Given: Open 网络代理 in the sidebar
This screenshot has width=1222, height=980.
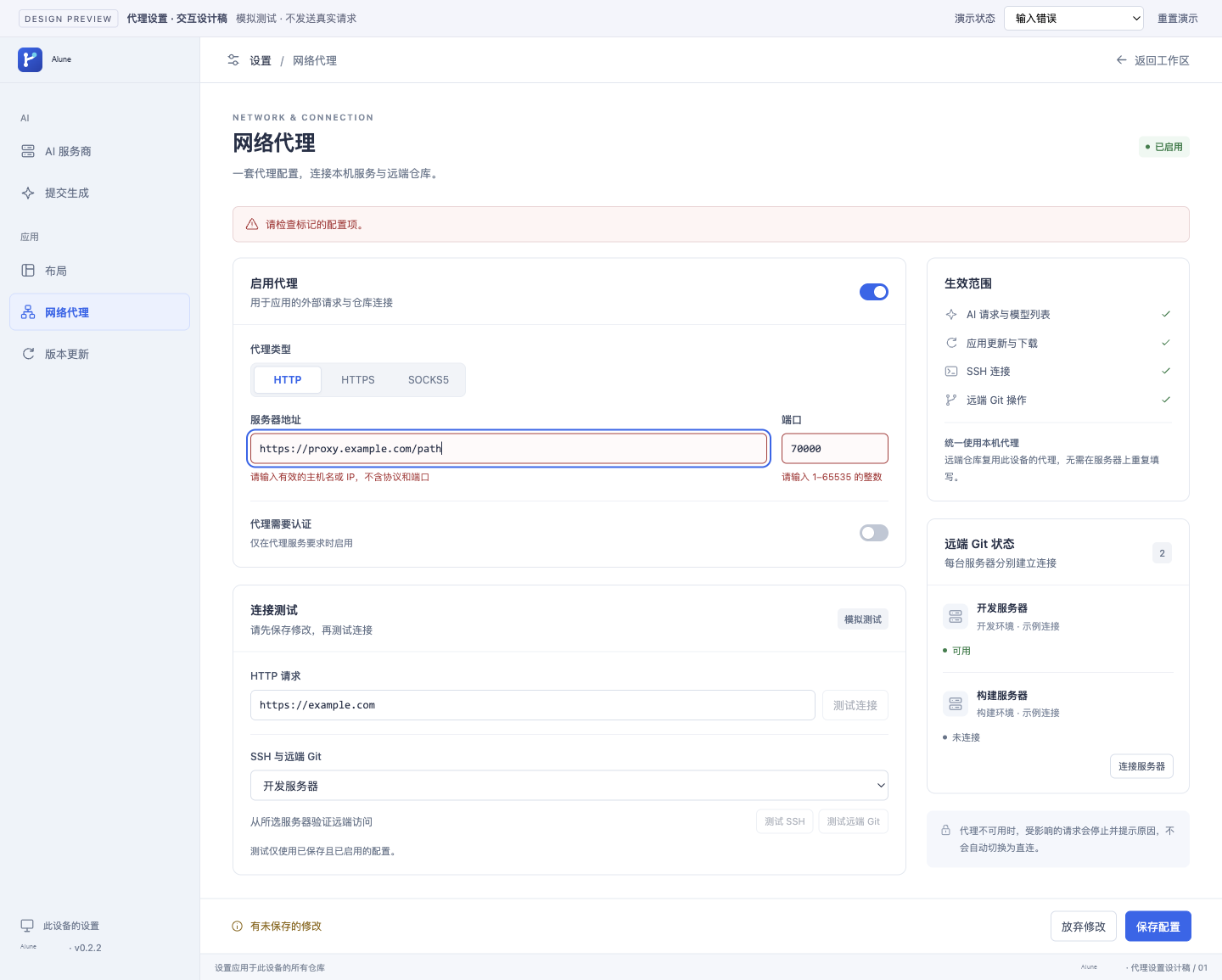Looking at the screenshot, I should coord(99,312).
